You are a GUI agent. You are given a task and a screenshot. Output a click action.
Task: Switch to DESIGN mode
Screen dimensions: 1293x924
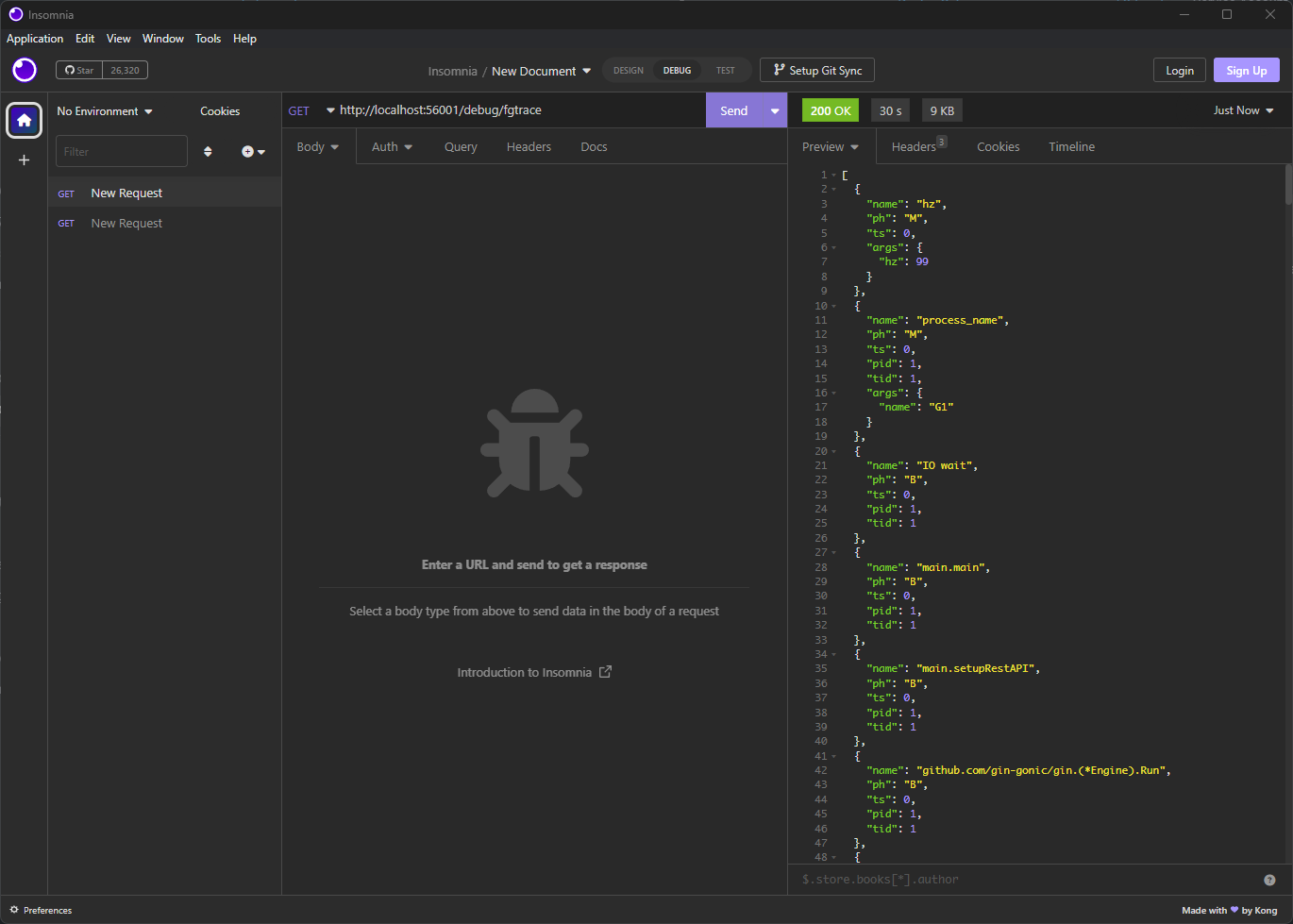[x=629, y=71]
